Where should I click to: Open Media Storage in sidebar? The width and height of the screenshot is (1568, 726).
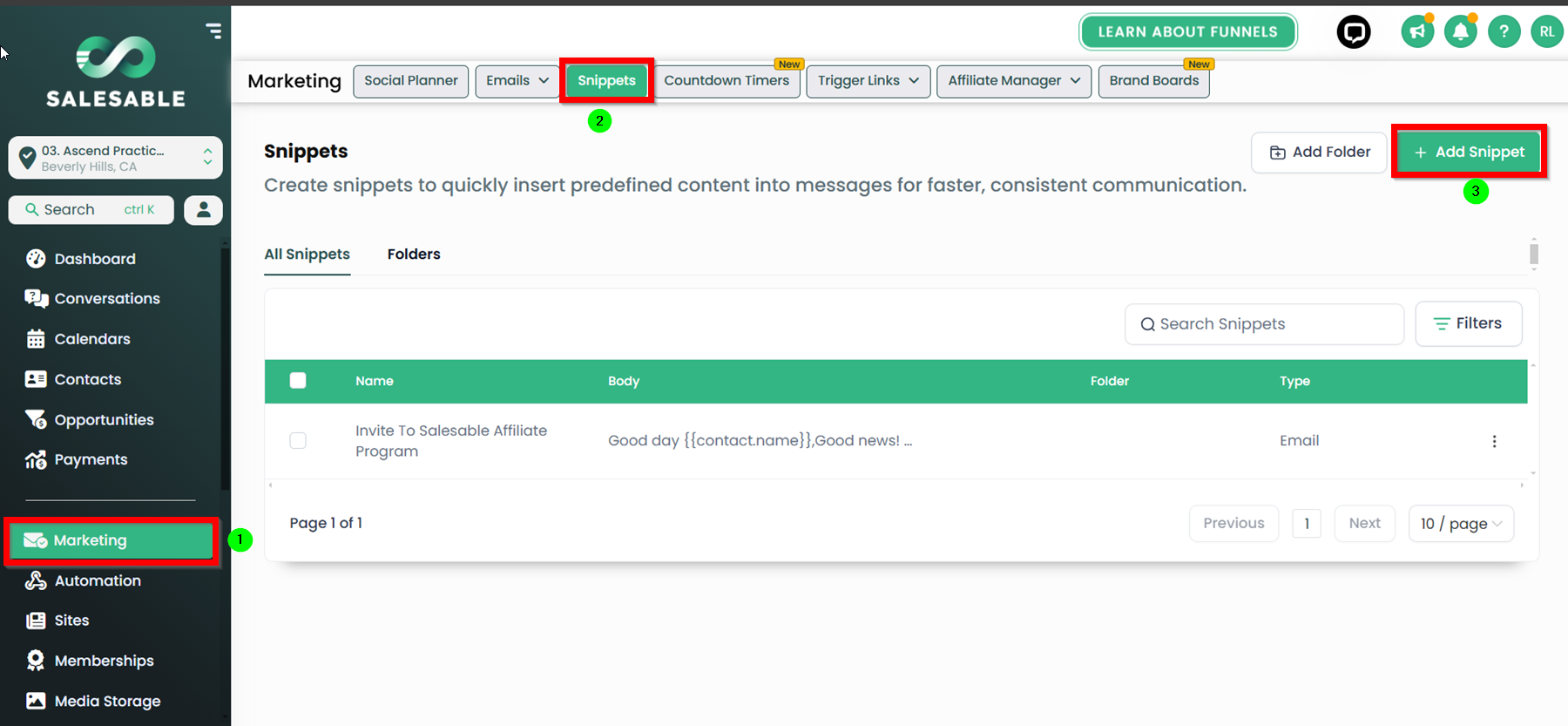point(107,701)
